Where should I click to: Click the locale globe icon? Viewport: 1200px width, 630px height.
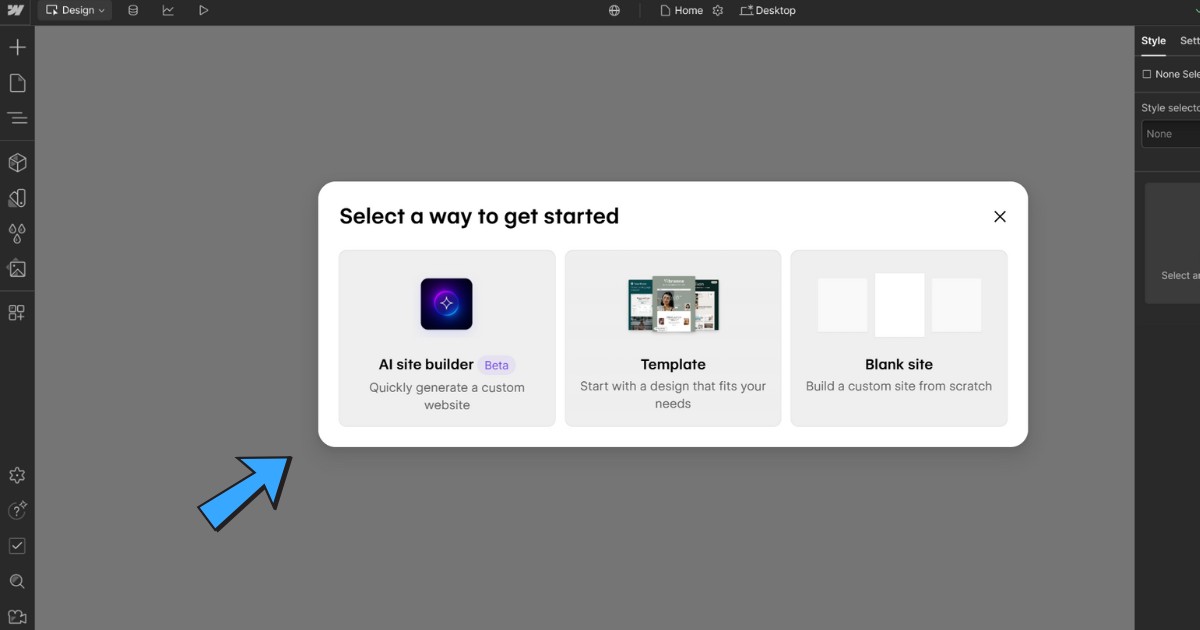[615, 10]
